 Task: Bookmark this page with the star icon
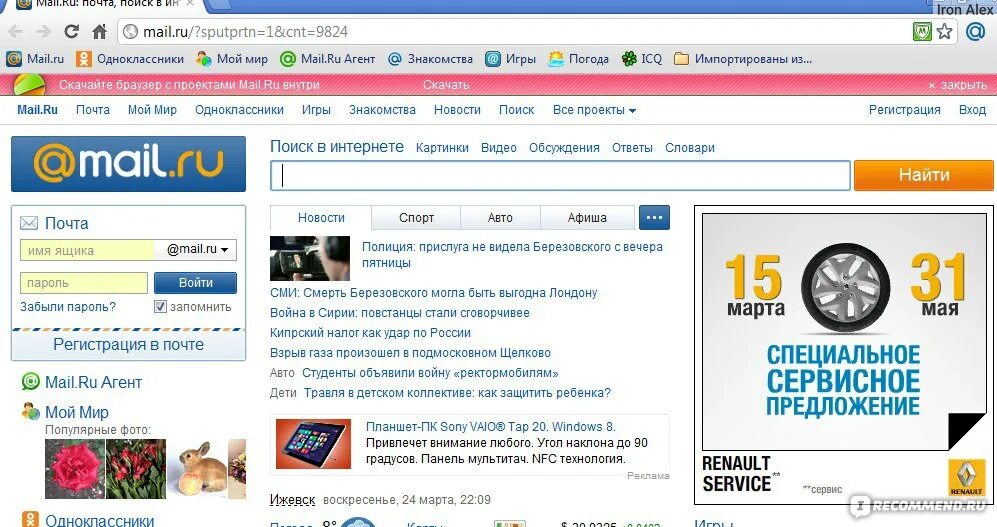click(x=945, y=31)
